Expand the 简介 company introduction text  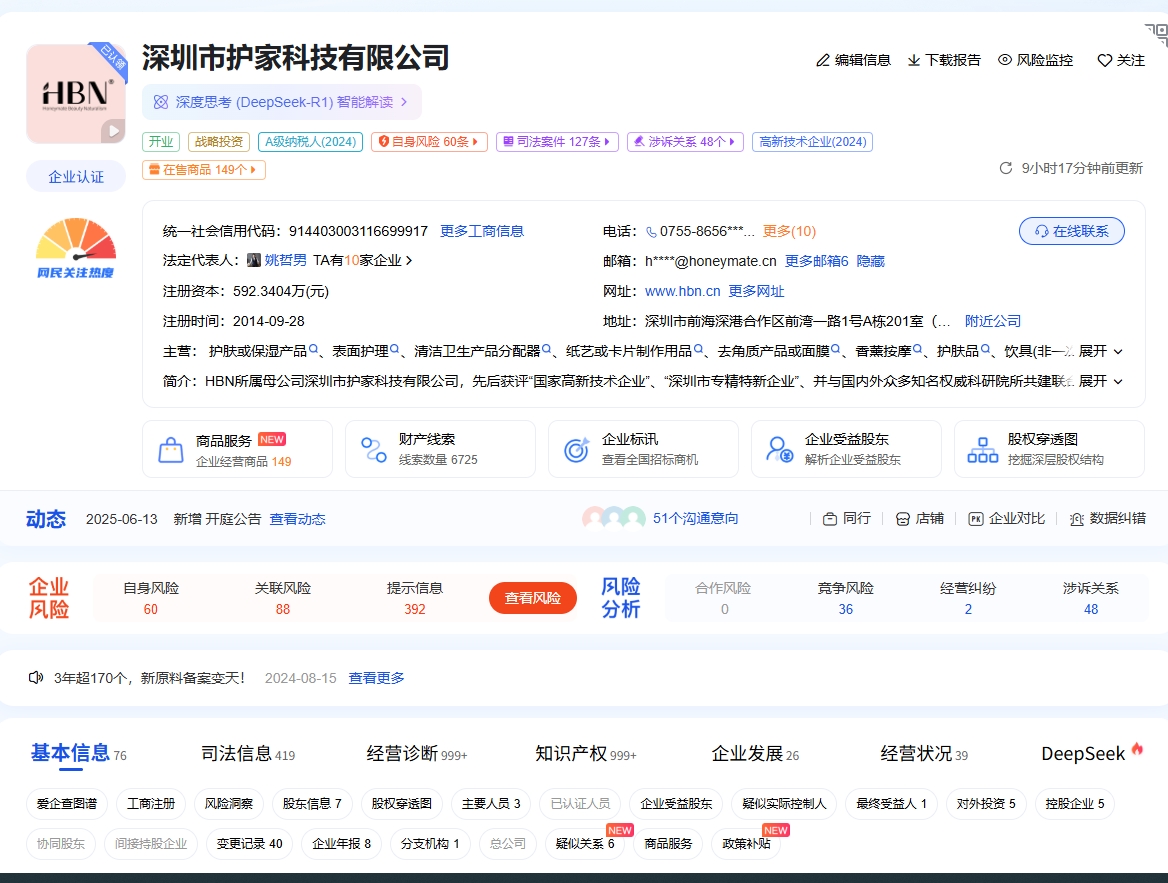[x=1101, y=381]
